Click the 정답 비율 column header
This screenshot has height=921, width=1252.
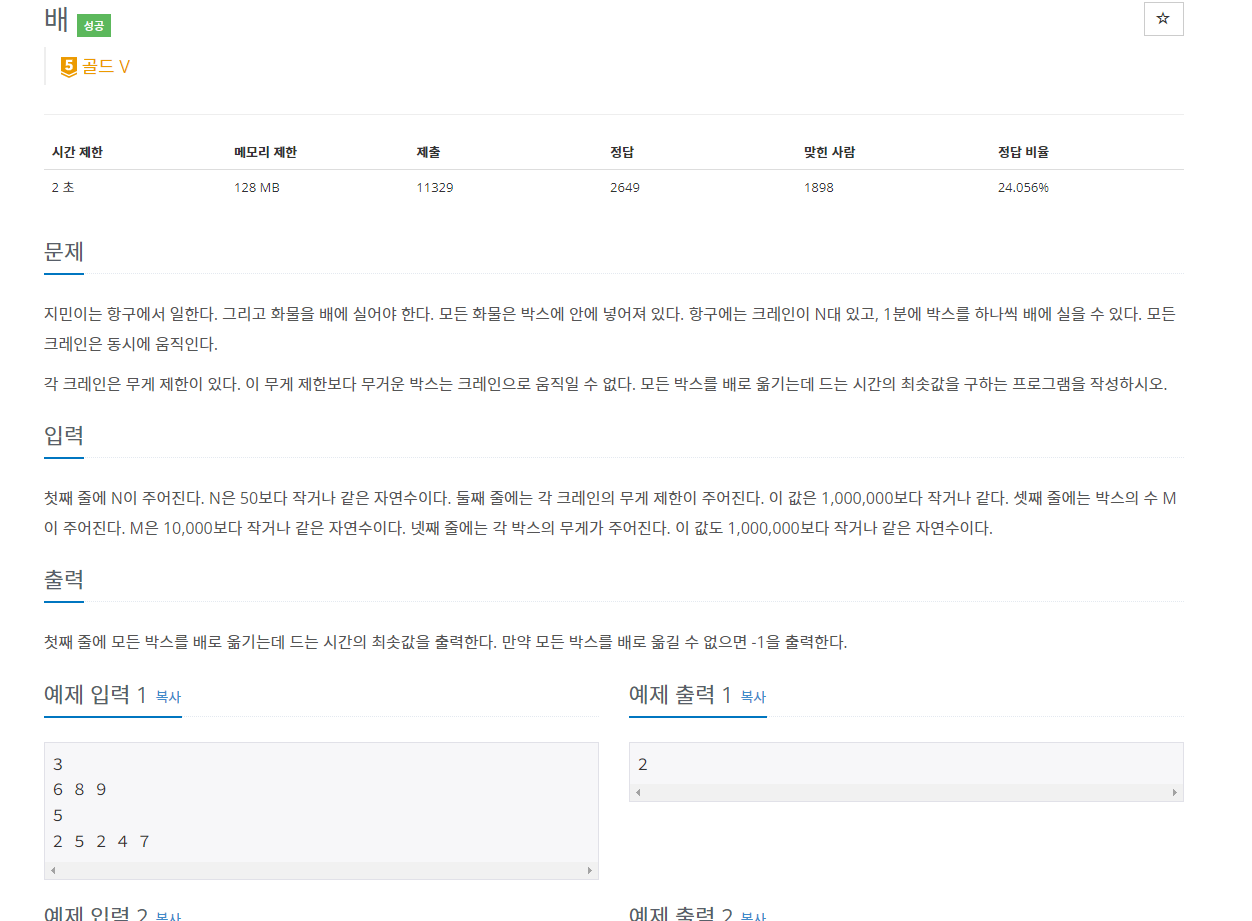(1023, 152)
